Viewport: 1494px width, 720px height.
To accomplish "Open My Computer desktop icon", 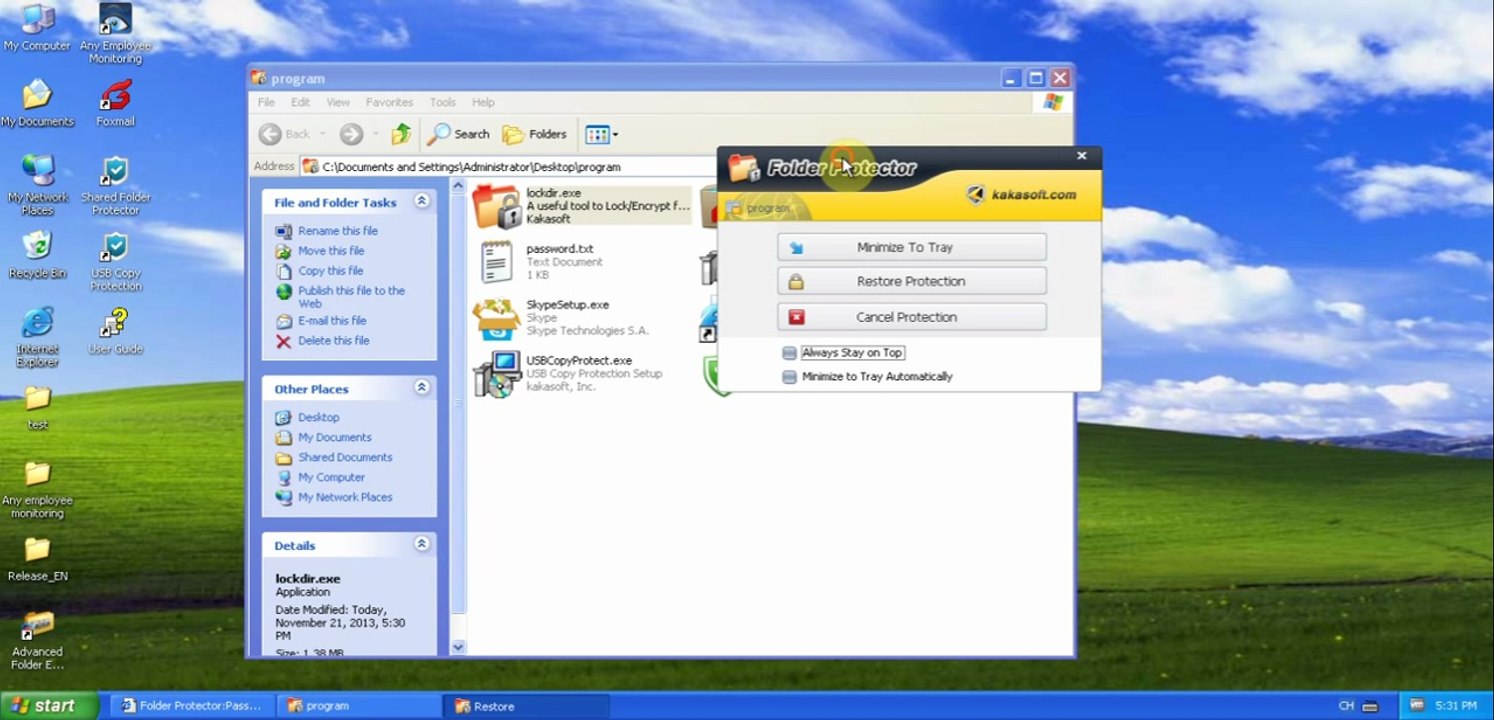I will (x=37, y=26).
